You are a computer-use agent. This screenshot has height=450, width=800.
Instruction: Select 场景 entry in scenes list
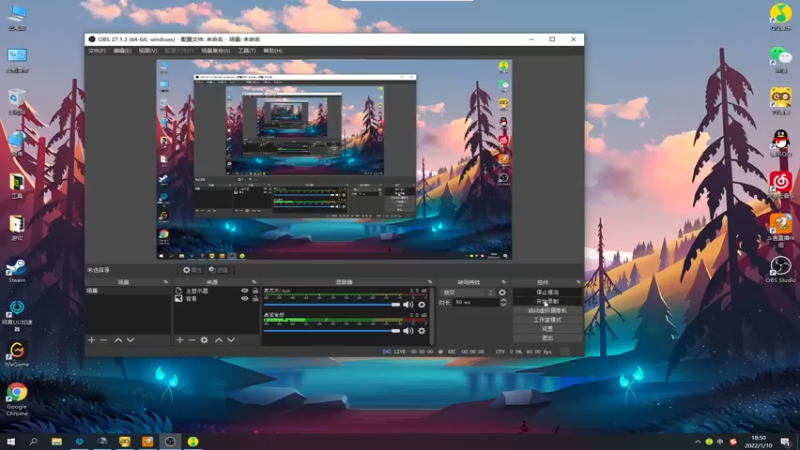[128, 291]
